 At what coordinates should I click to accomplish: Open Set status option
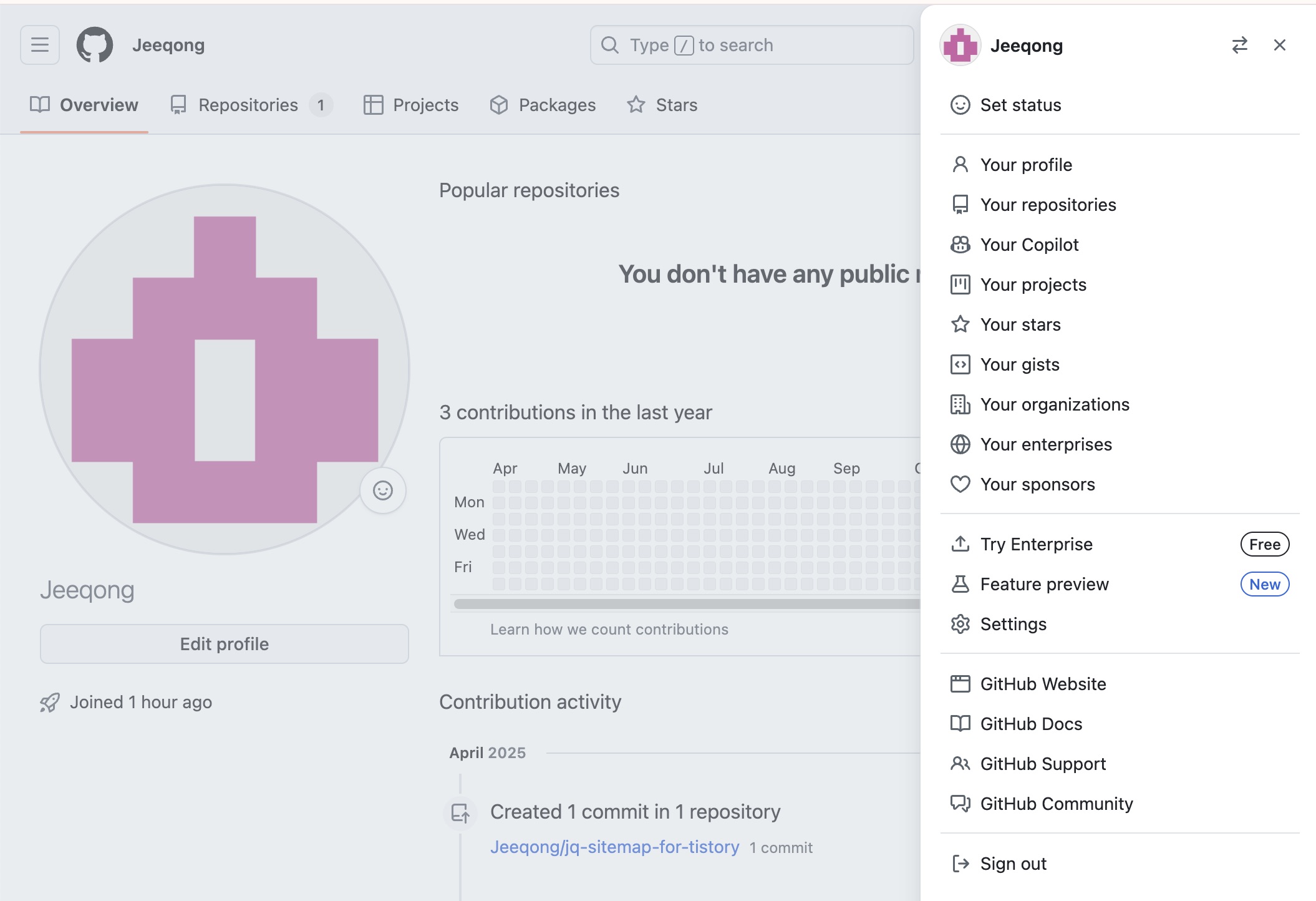[1020, 105]
